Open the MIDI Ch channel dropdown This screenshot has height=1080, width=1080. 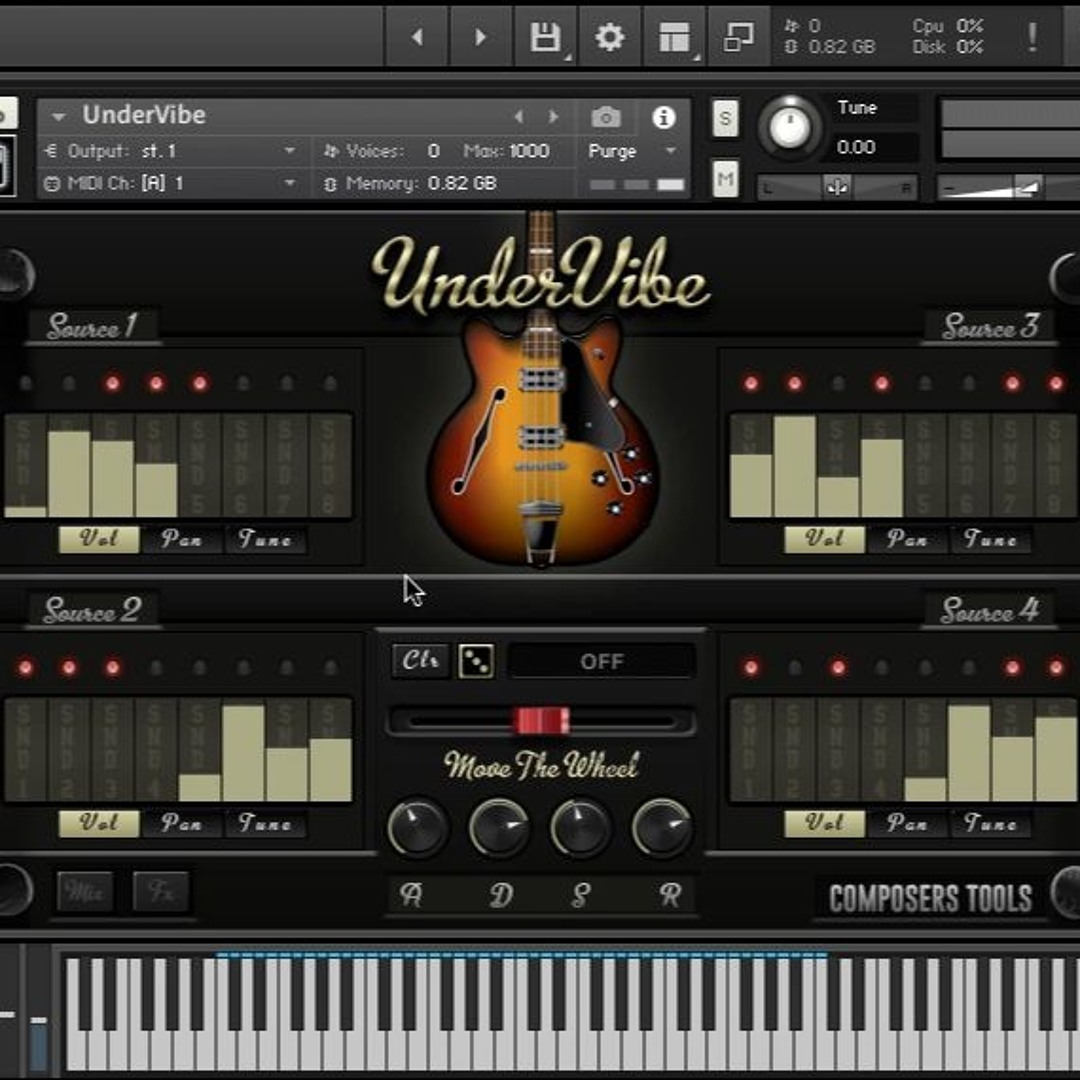[x=170, y=184]
